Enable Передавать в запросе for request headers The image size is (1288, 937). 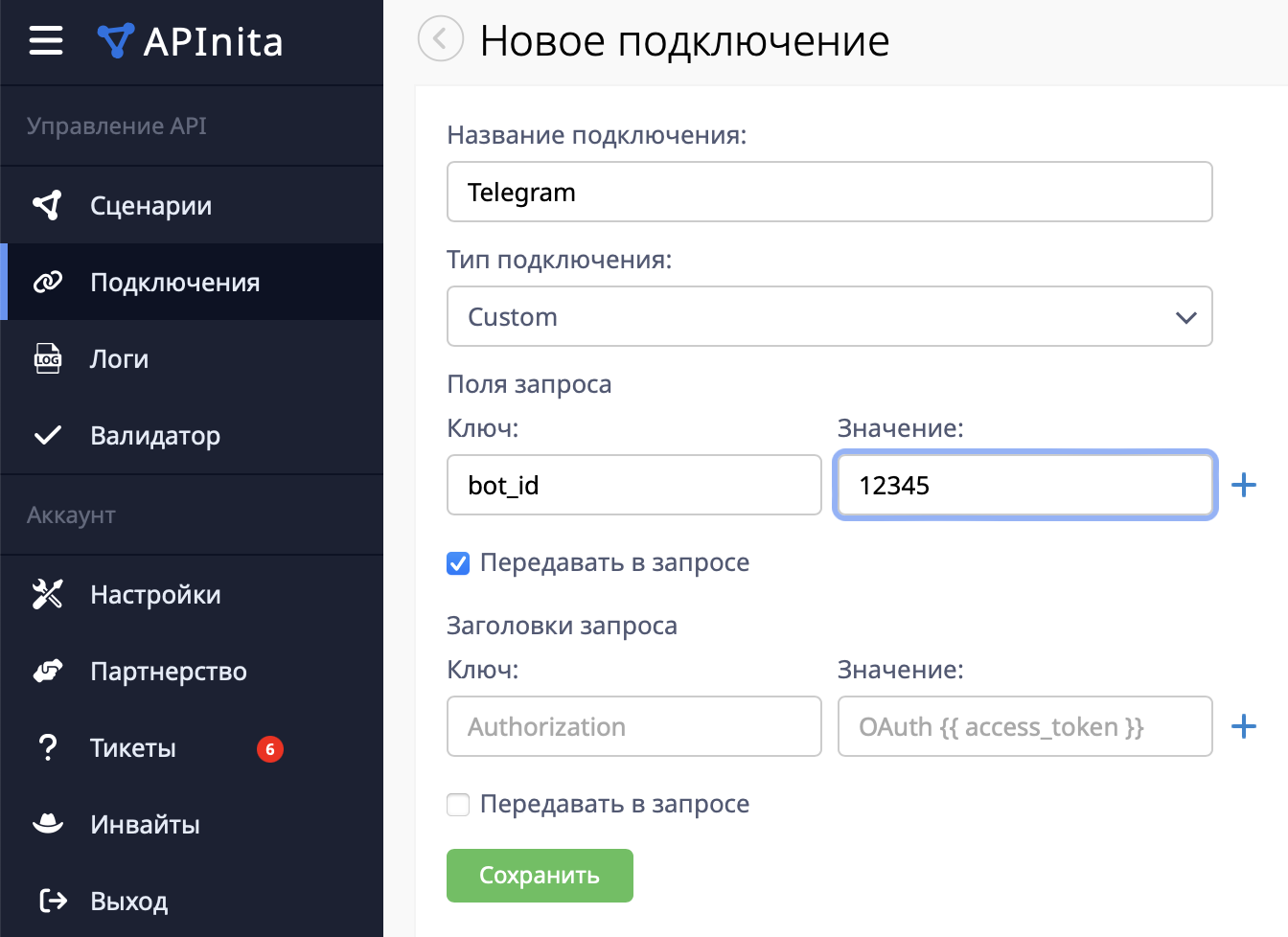click(457, 804)
